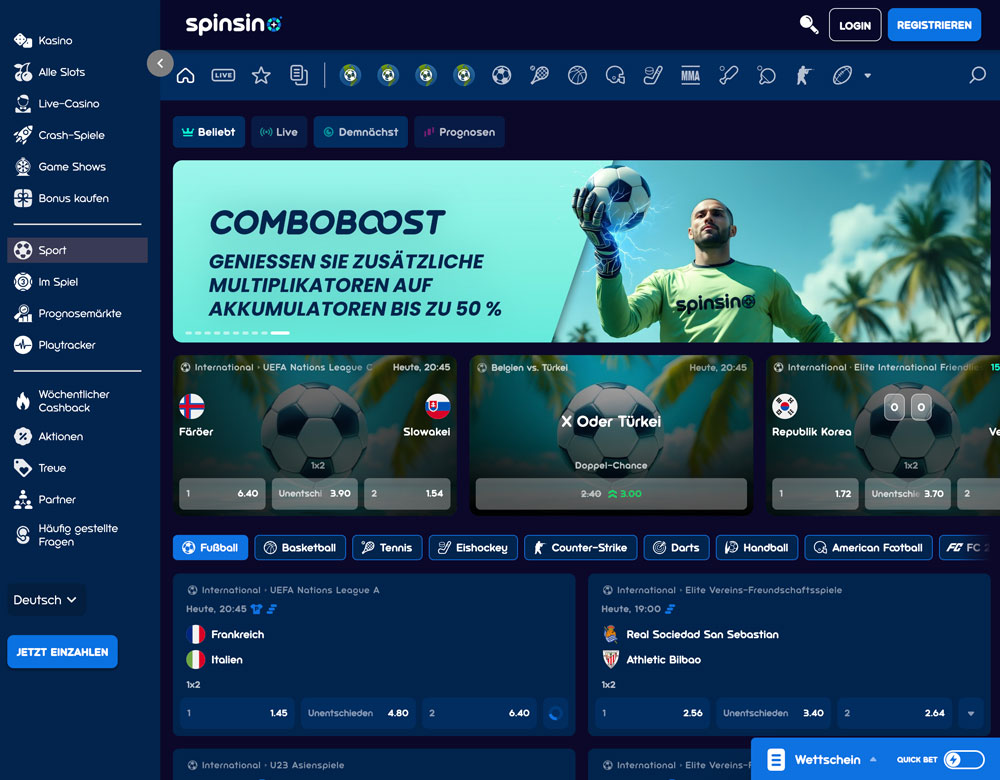The width and height of the screenshot is (1000, 780).
Task: Switch to the Beliebt tab
Action: click(209, 132)
